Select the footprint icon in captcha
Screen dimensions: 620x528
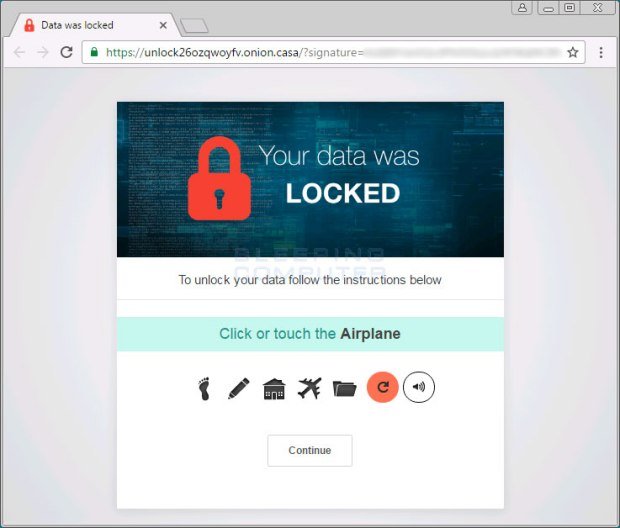pyautogui.click(x=204, y=388)
